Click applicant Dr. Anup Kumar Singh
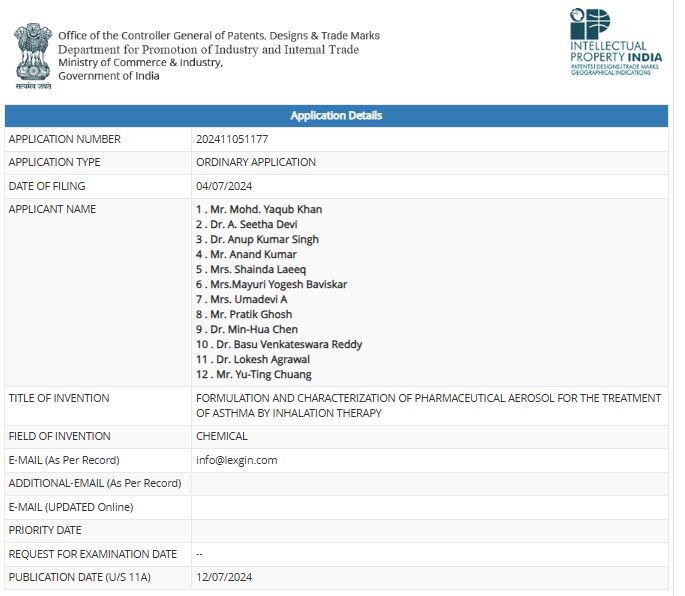The height and width of the screenshot is (596, 685). point(257,239)
